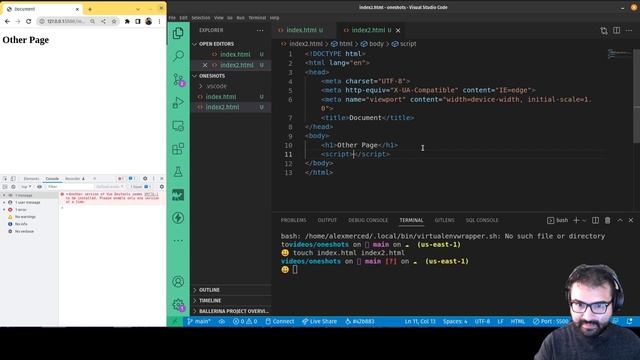Bookmark the page with the star icon

114,21
